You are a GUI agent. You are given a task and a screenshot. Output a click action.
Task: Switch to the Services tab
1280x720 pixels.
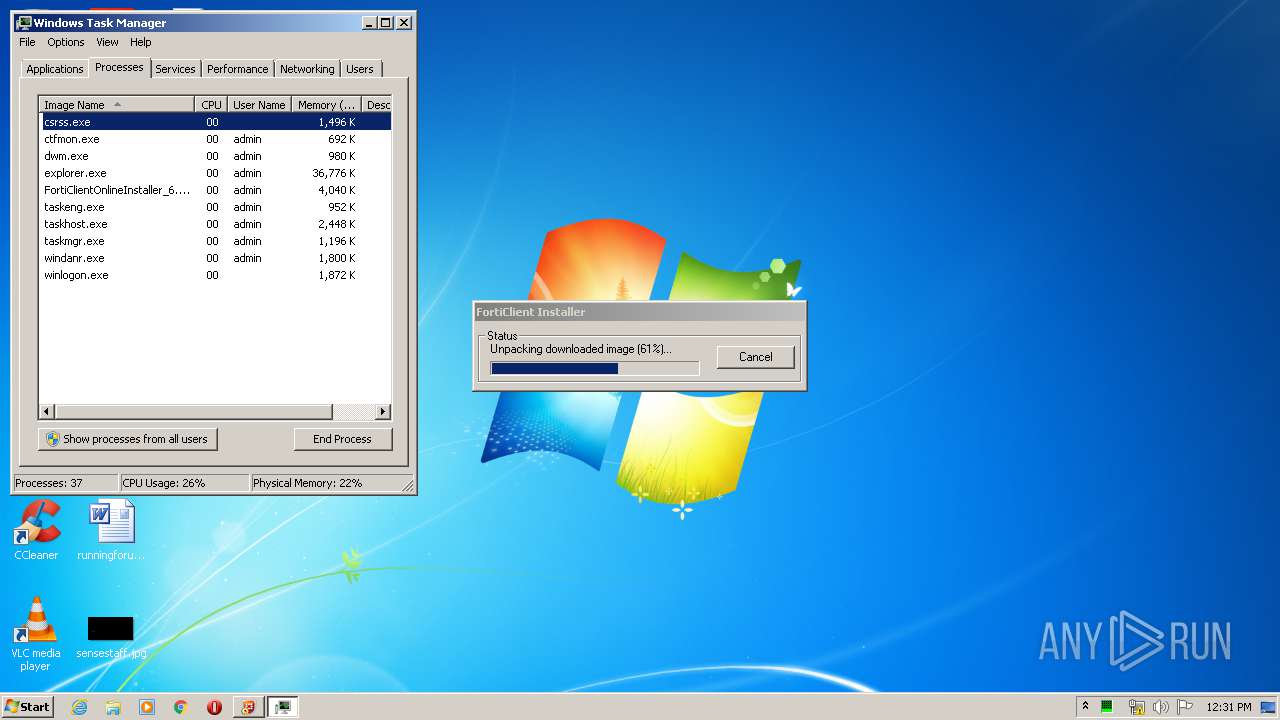pos(175,69)
